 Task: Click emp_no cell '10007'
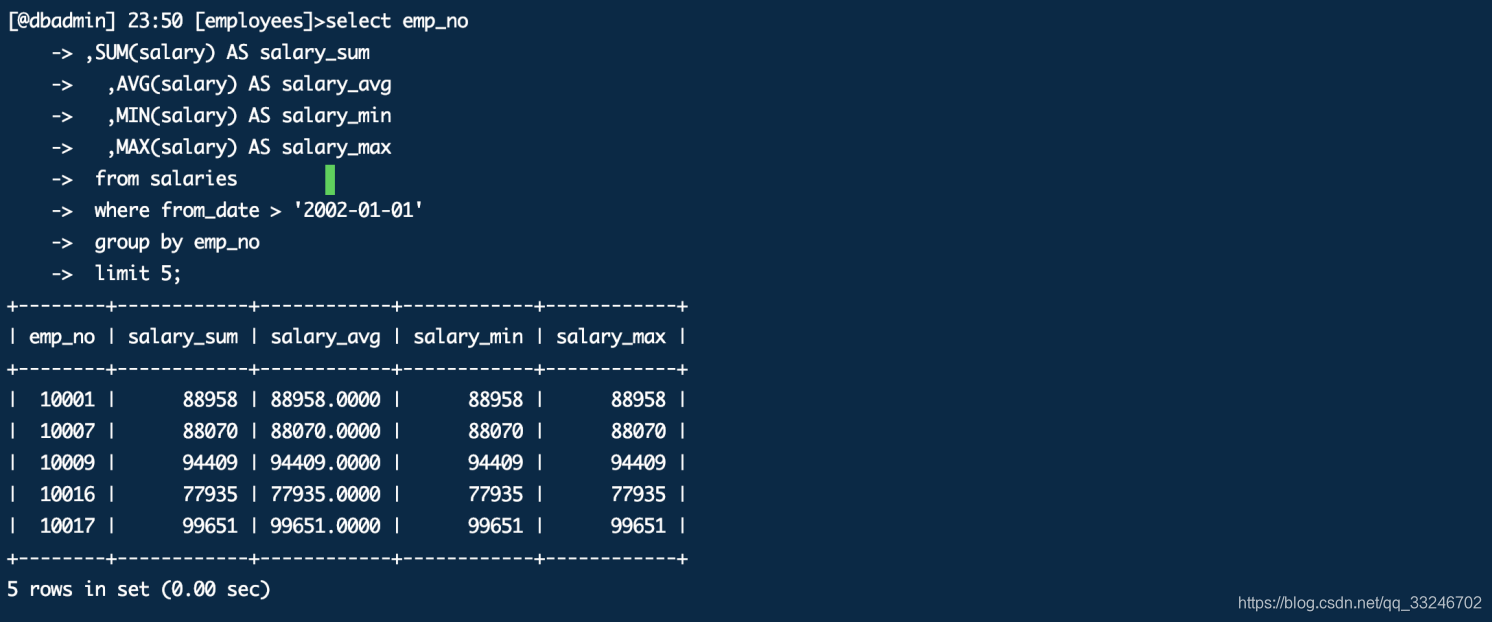[x=67, y=431]
